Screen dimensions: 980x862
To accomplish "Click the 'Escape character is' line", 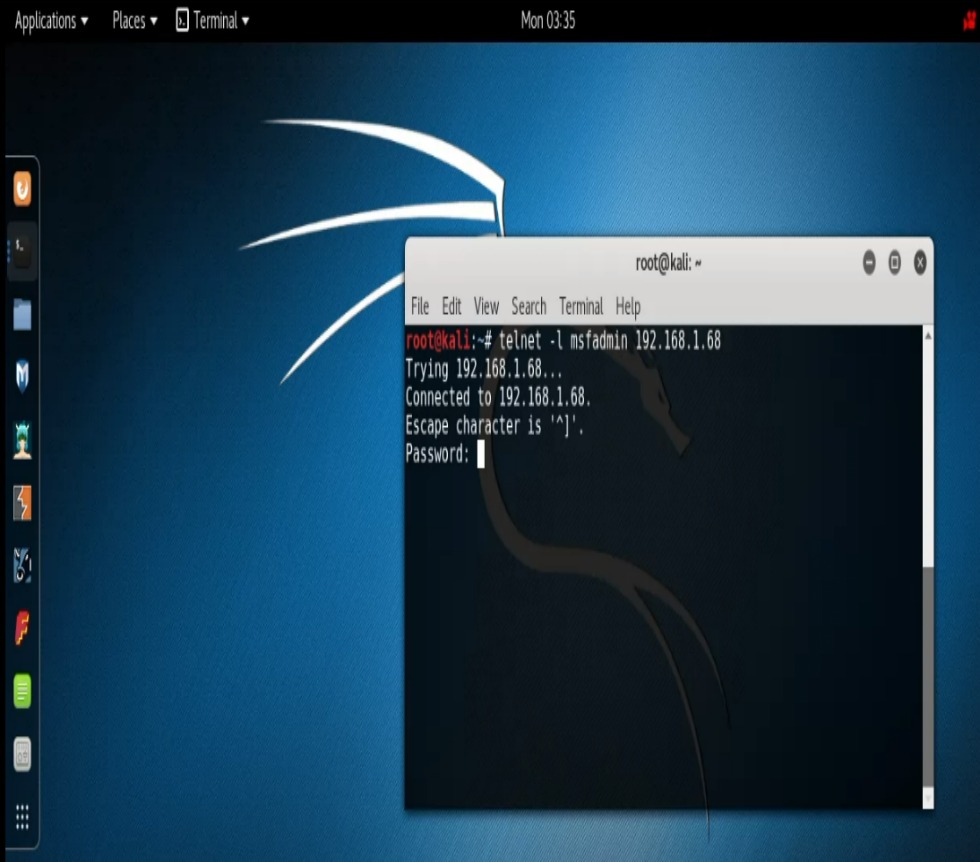I will (x=494, y=426).
